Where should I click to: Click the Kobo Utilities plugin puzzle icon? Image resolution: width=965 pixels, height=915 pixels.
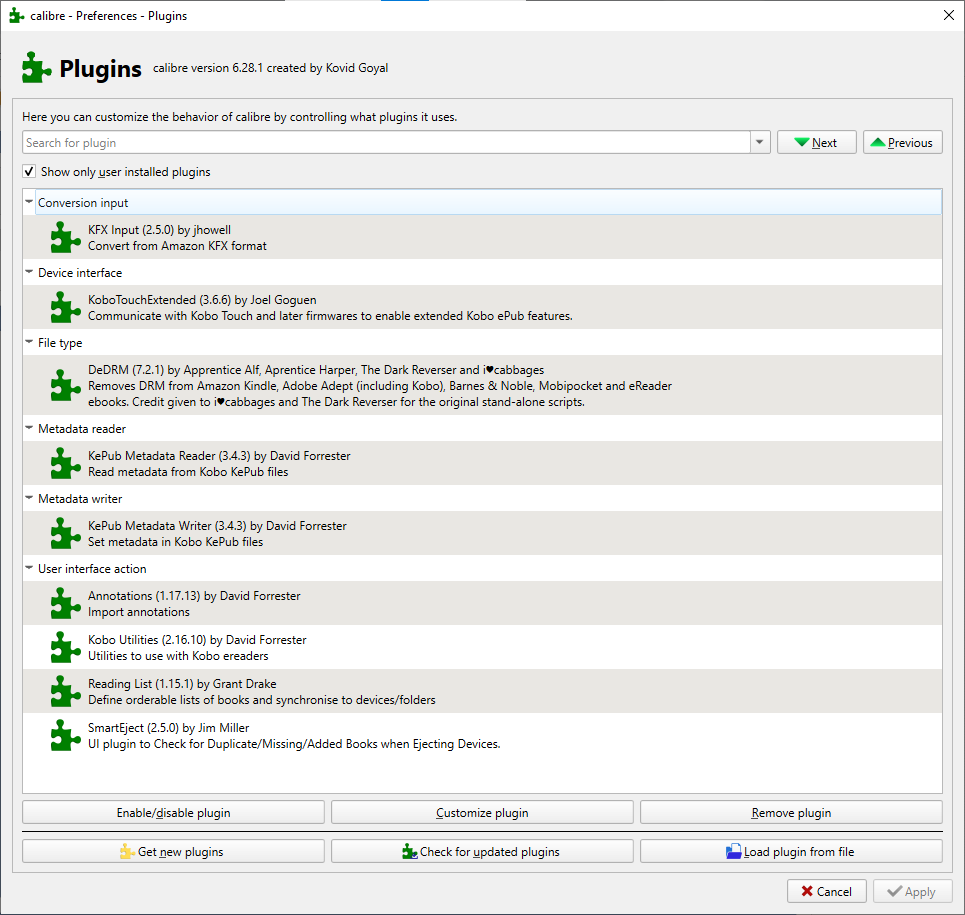tap(66, 647)
